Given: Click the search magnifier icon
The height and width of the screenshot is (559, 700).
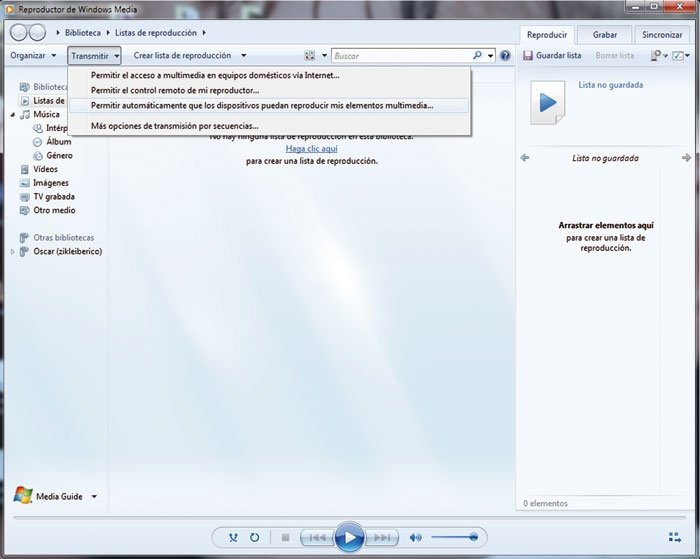Looking at the screenshot, I should click(x=477, y=55).
